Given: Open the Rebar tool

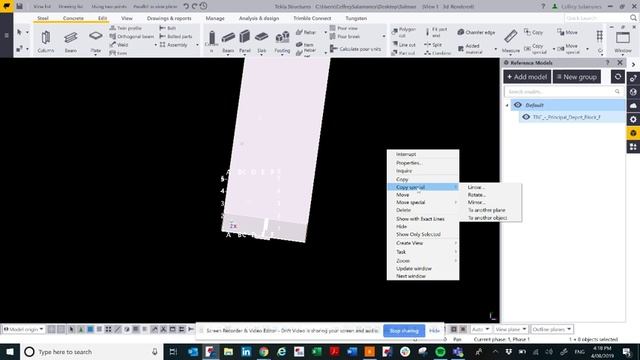Looking at the screenshot, I should [306, 32].
